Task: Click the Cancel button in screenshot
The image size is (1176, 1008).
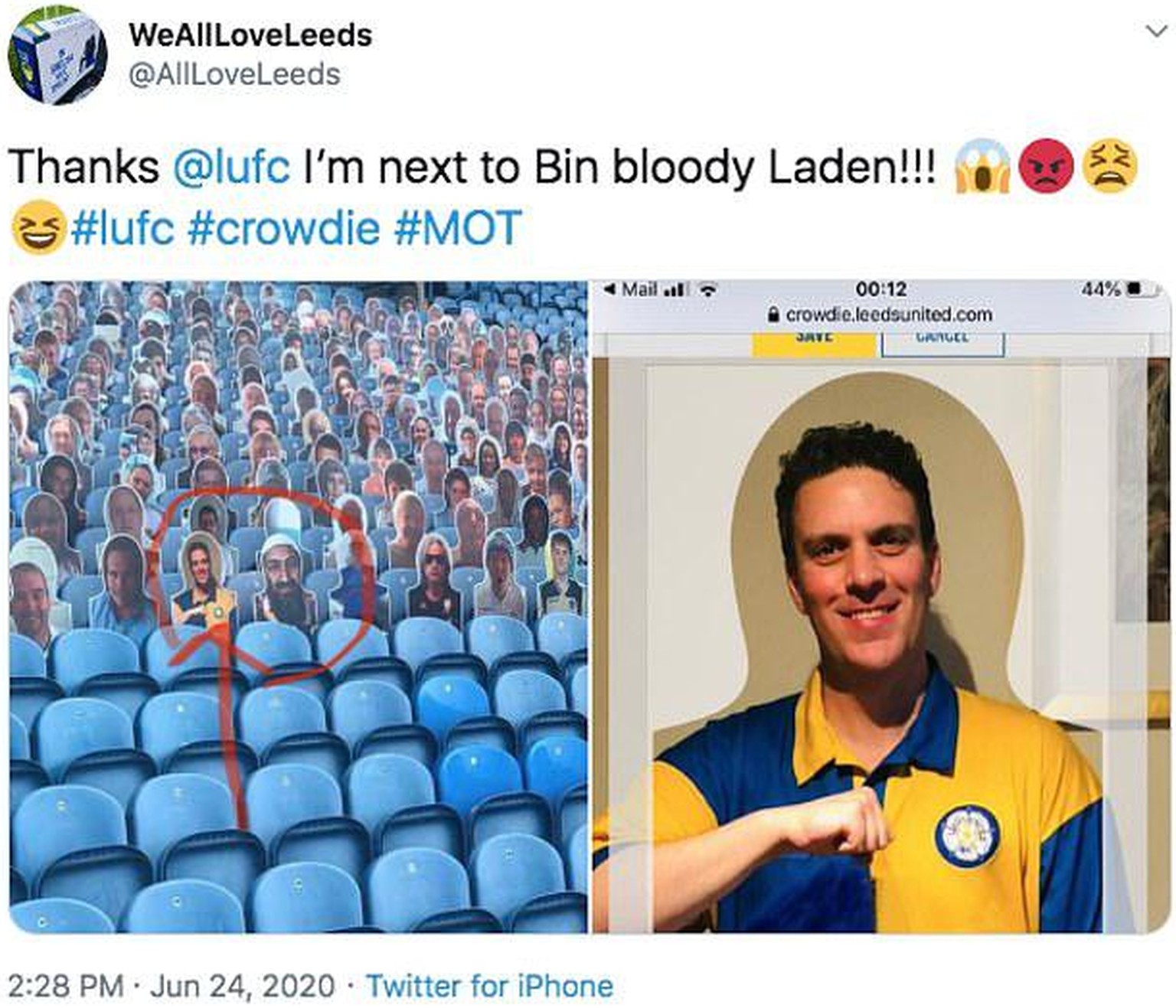Action: tap(942, 343)
